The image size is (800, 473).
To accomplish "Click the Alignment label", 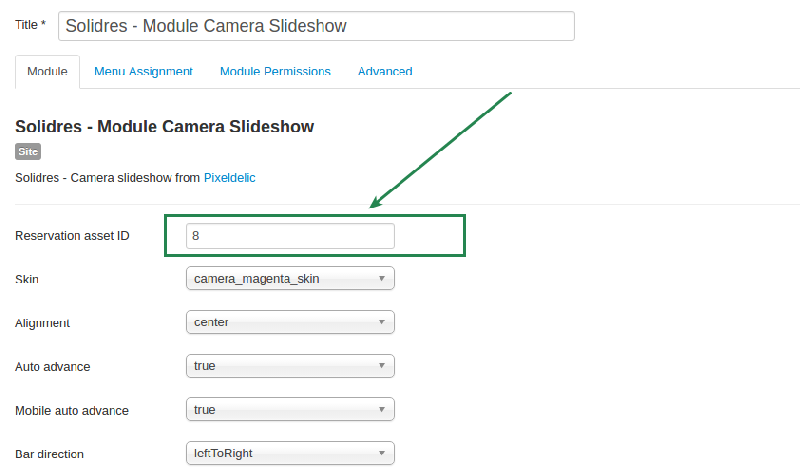I will click(43, 323).
